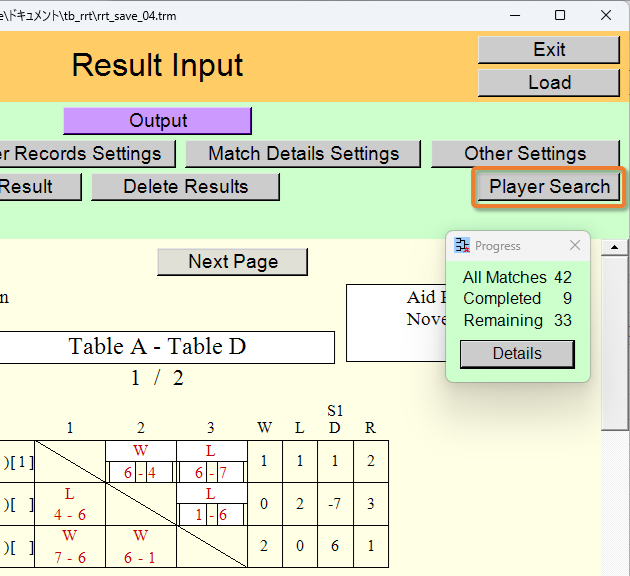This screenshot has width=630, height=576.
Task: Open Match Details Settings
Action: (x=303, y=154)
